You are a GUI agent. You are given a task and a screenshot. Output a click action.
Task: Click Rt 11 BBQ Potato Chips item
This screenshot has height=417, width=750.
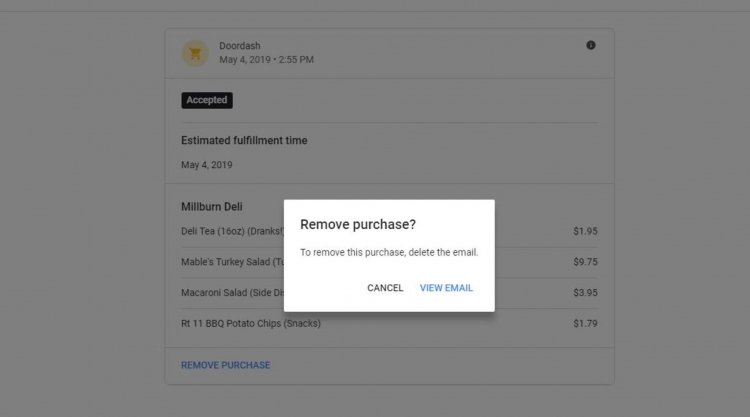point(251,324)
